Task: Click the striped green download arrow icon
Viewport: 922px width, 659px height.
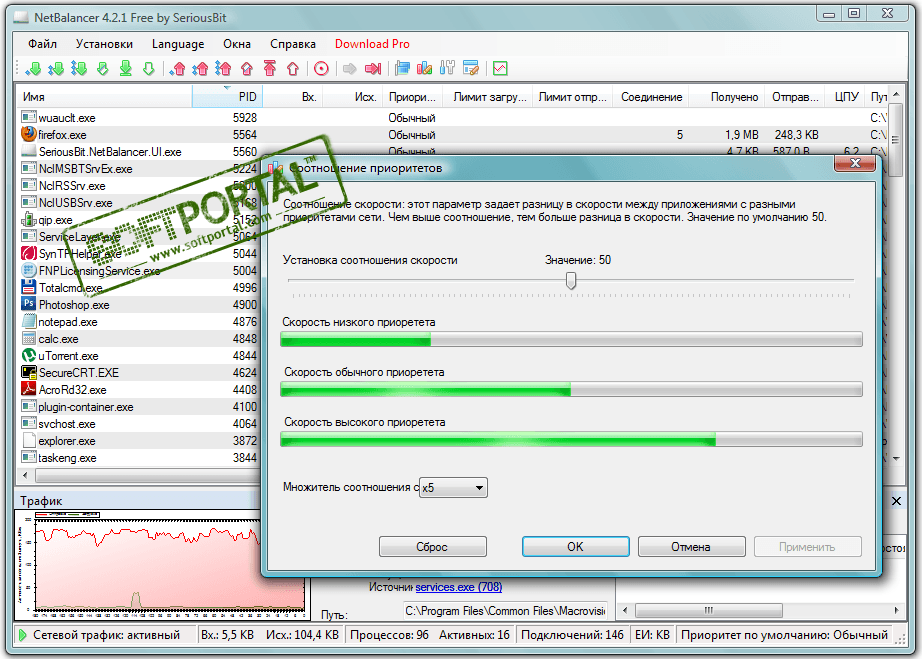Action: pos(102,68)
